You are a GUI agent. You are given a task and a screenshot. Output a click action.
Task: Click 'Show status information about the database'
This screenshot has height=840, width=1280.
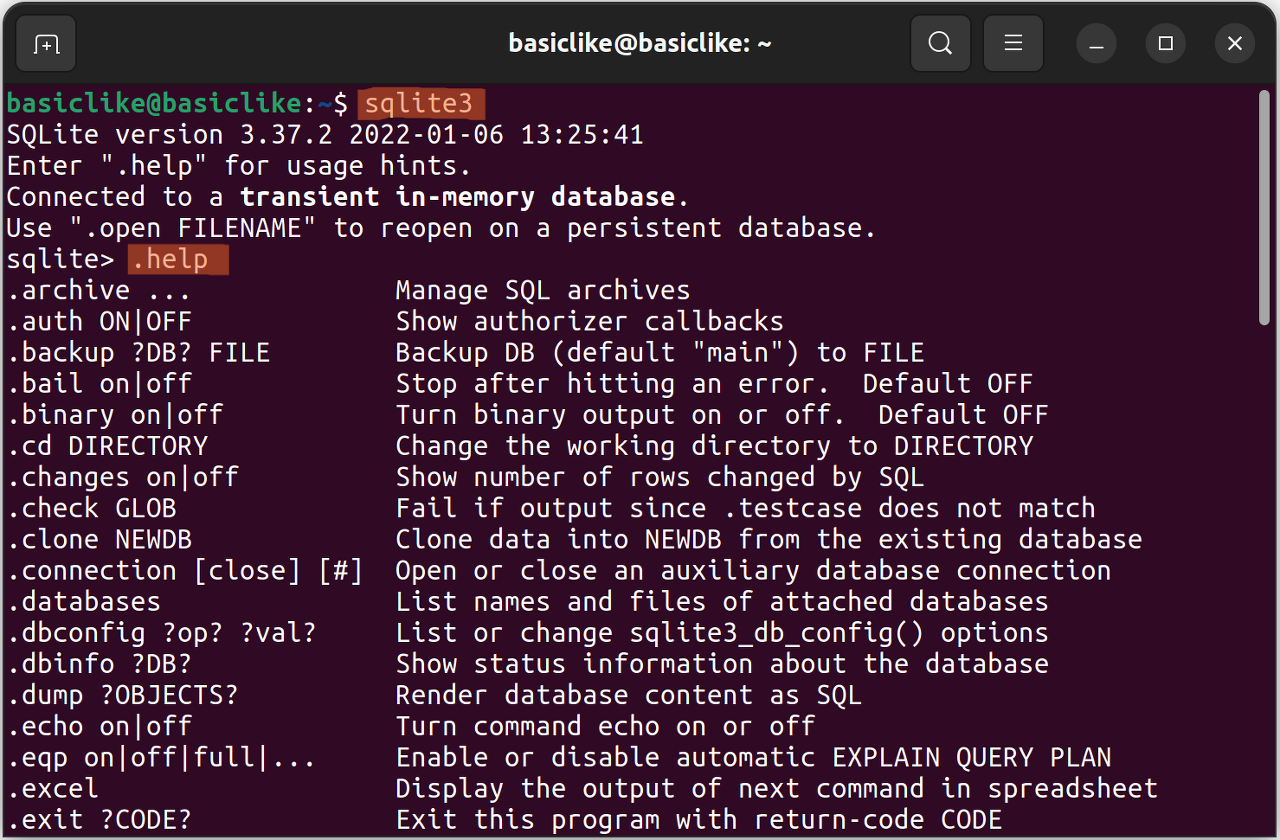coord(722,663)
